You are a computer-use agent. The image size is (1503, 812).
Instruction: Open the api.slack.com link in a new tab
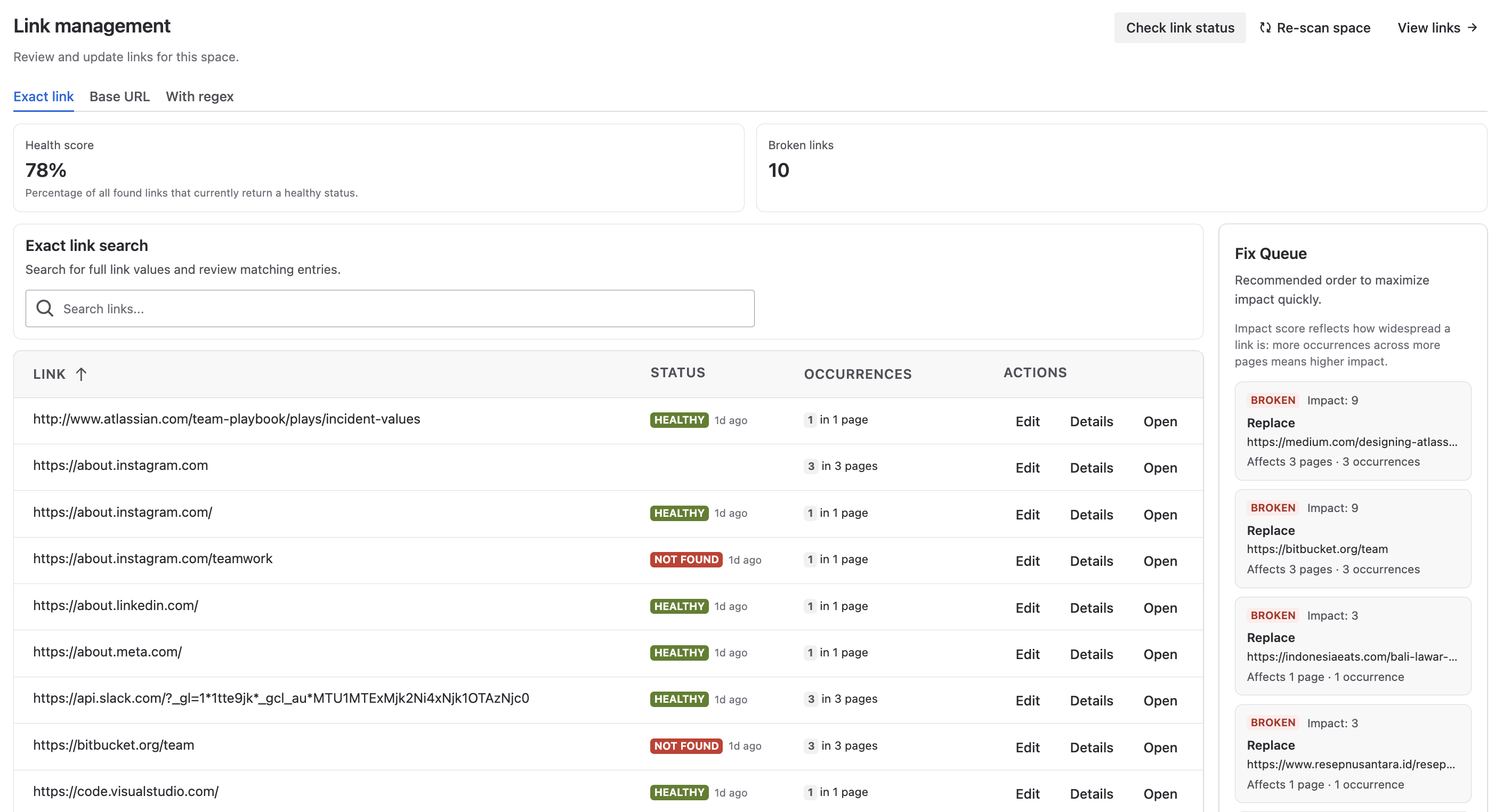tap(1160, 701)
